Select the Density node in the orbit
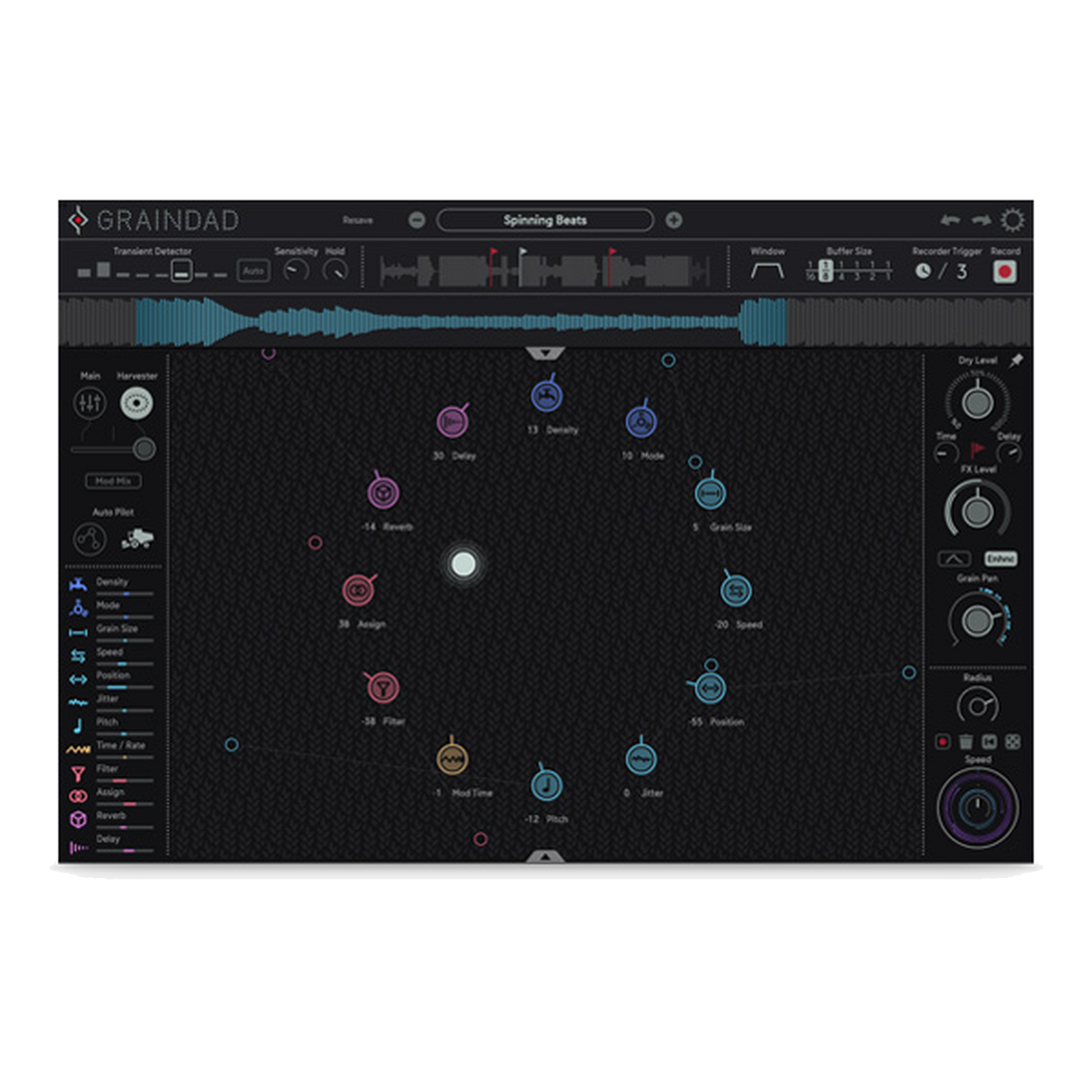The image size is (1092, 1092). pyautogui.click(x=547, y=395)
